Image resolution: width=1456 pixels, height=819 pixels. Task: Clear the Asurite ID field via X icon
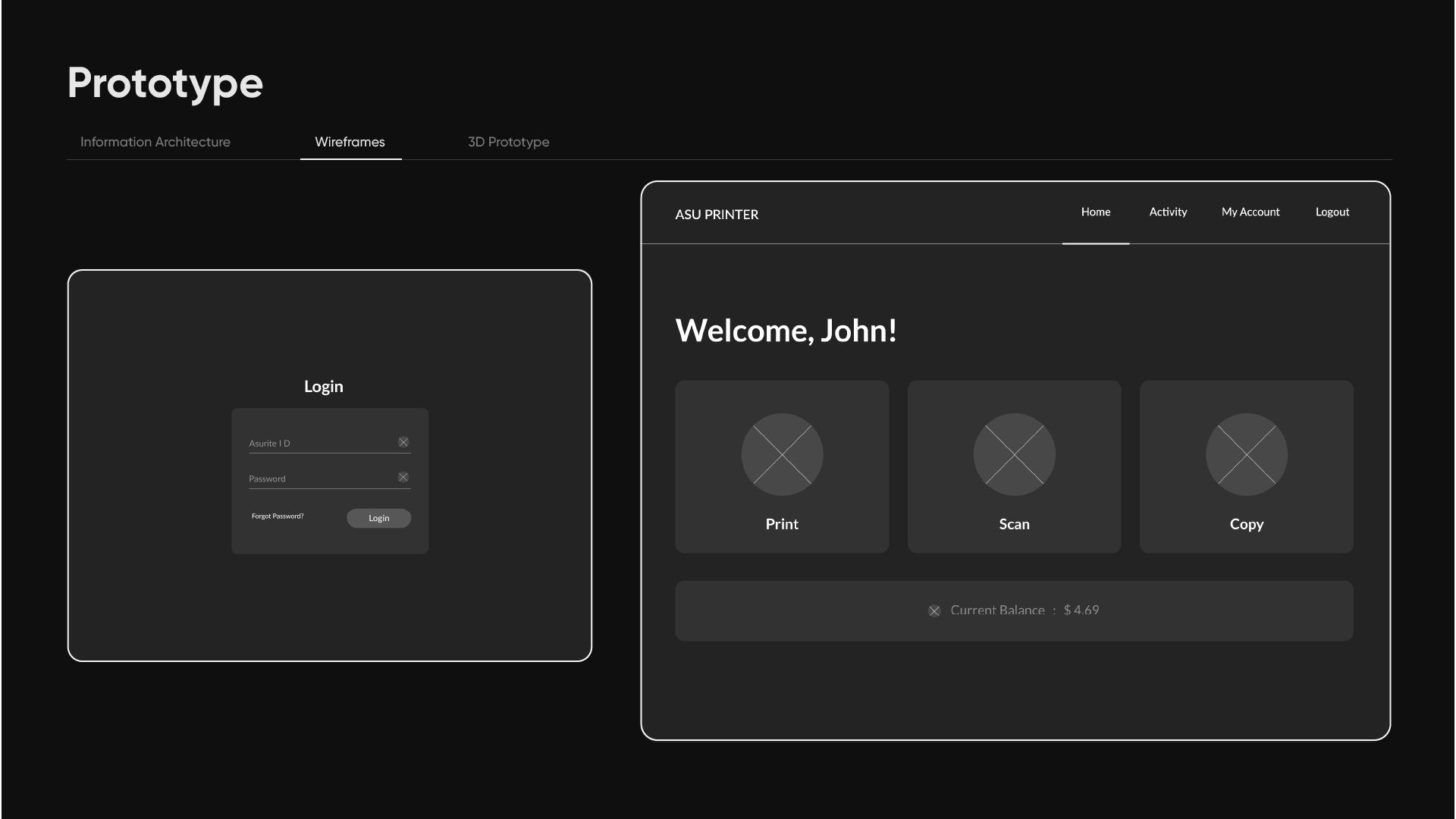coord(403,442)
